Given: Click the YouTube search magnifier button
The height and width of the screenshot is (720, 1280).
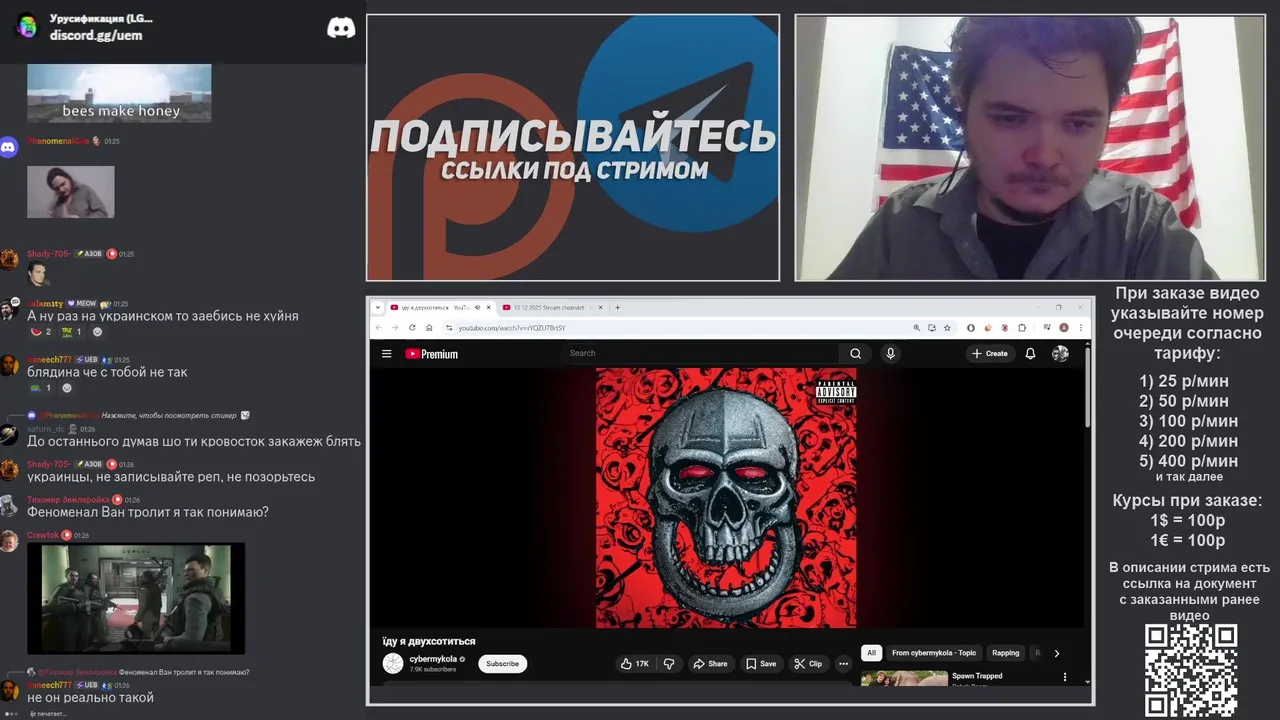Looking at the screenshot, I should [x=855, y=353].
